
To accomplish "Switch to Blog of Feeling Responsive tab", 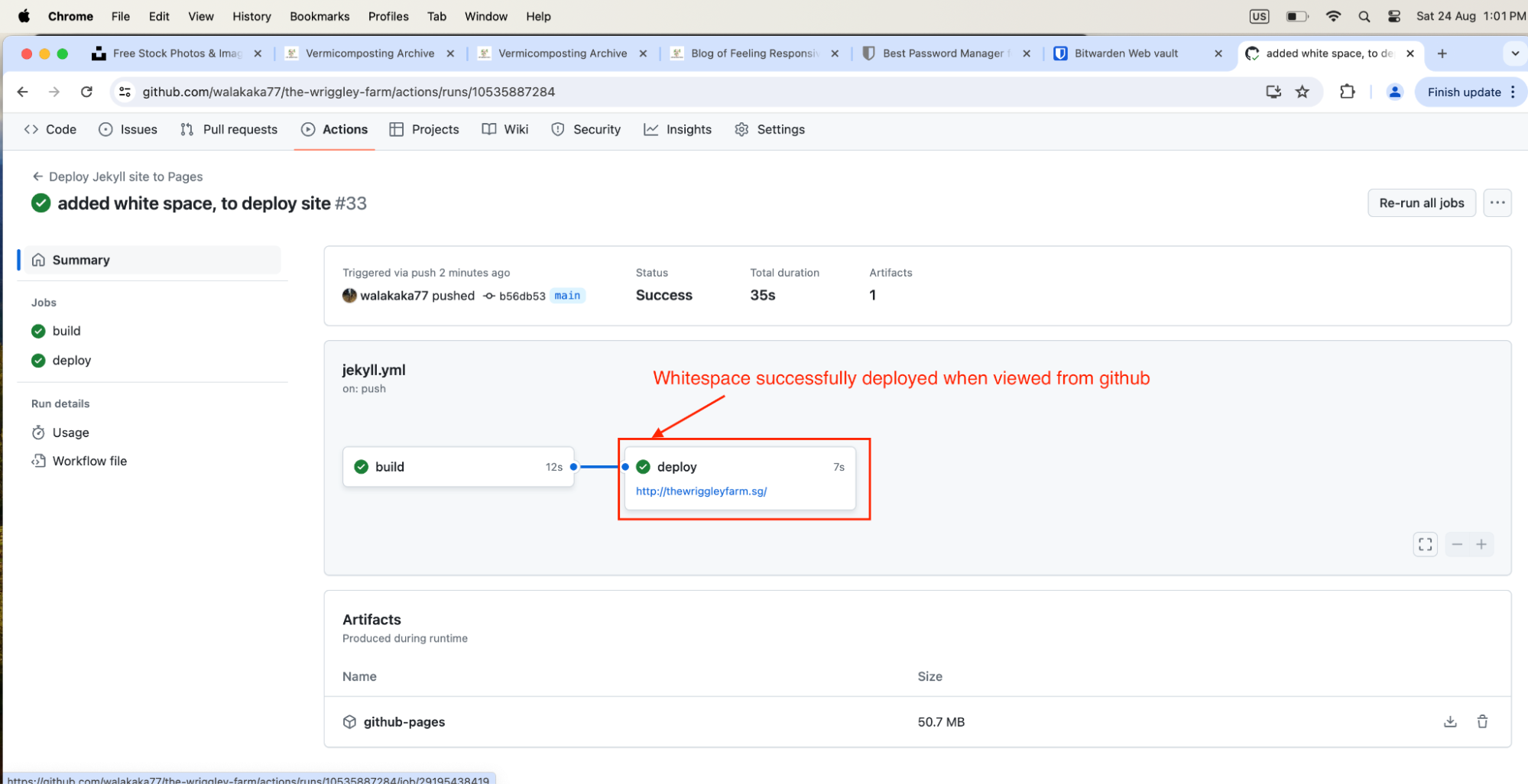I will 754,53.
